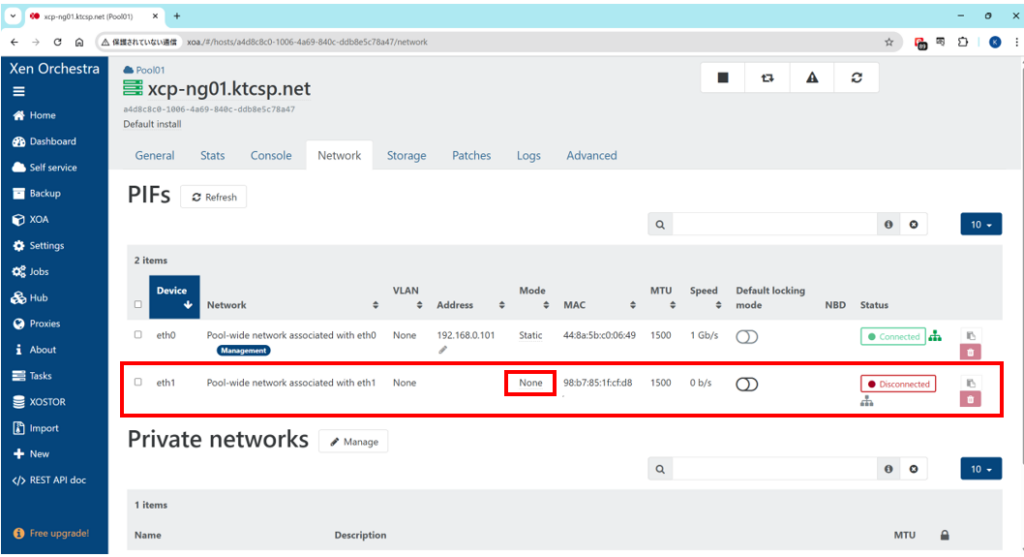This screenshot has width=1024, height=557.
Task: Click the warning triangle emergency shutdown icon
Action: (812, 78)
